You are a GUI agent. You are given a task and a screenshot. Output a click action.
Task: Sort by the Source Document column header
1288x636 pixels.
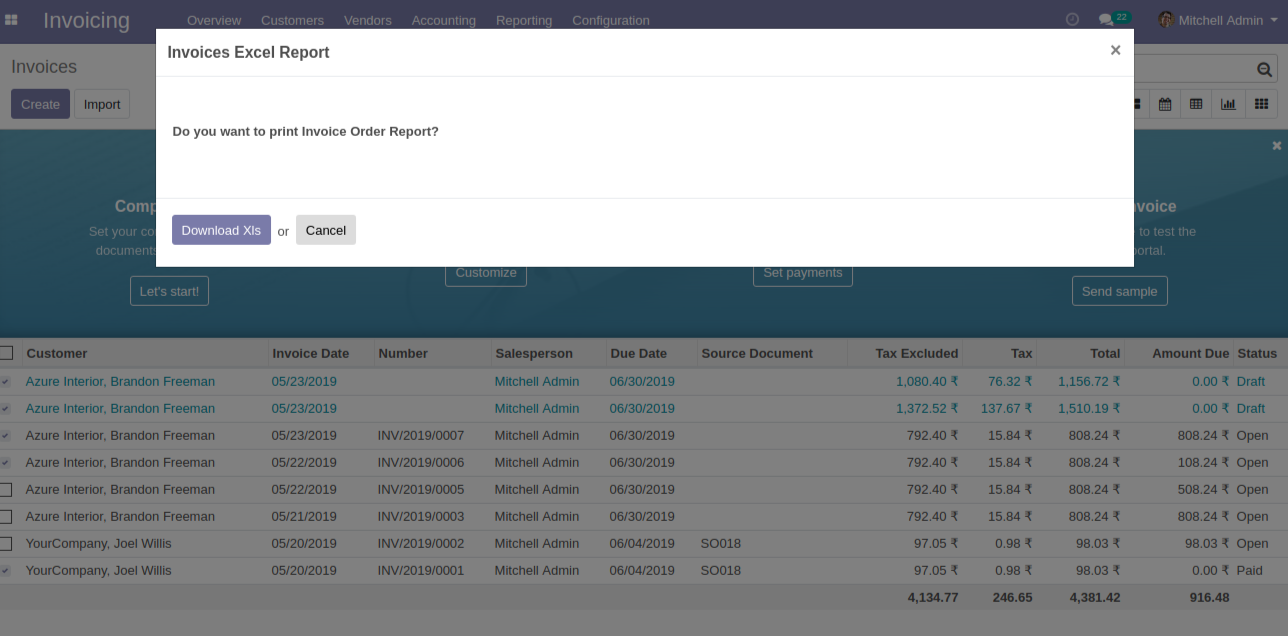pyautogui.click(x=757, y=353)
